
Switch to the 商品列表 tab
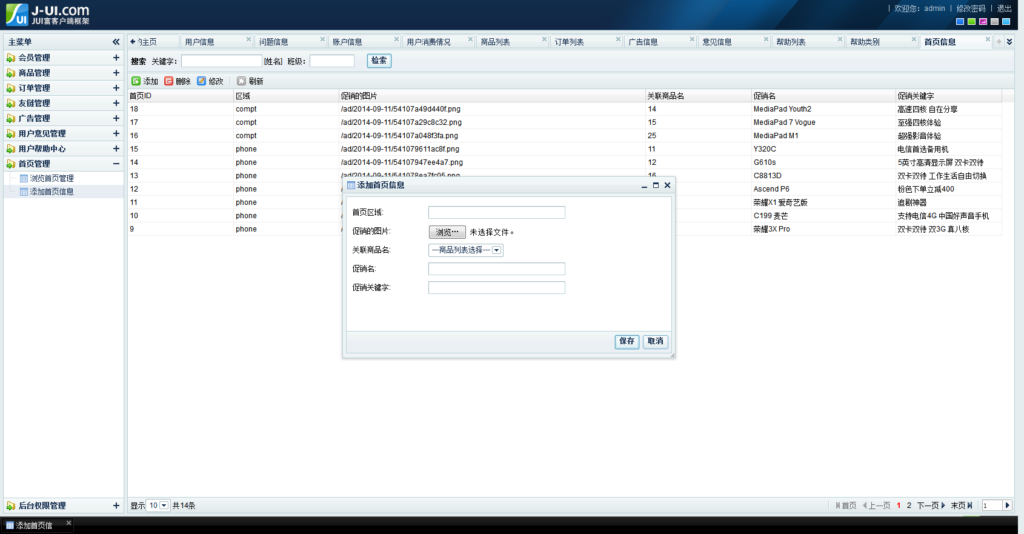(495, 42)
